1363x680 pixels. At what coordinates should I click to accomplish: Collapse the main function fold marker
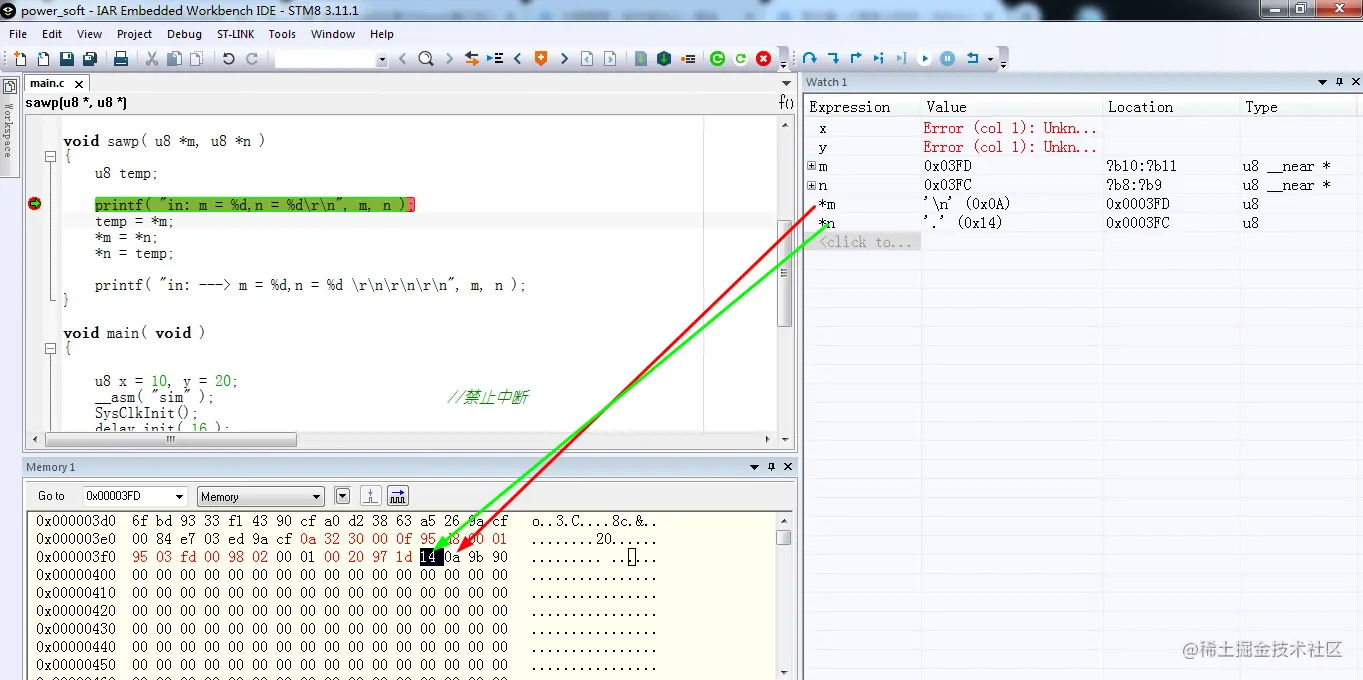pos(50,349)
